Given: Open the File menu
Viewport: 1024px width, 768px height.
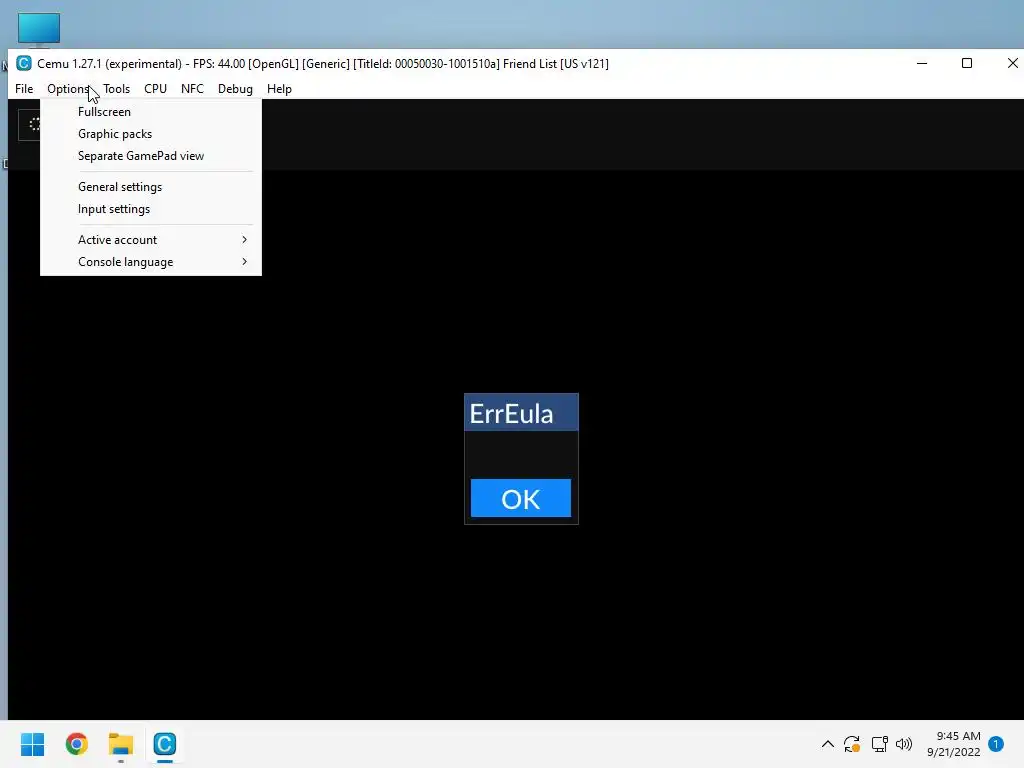Looking at the screenshot, I should tap(24, 89).
